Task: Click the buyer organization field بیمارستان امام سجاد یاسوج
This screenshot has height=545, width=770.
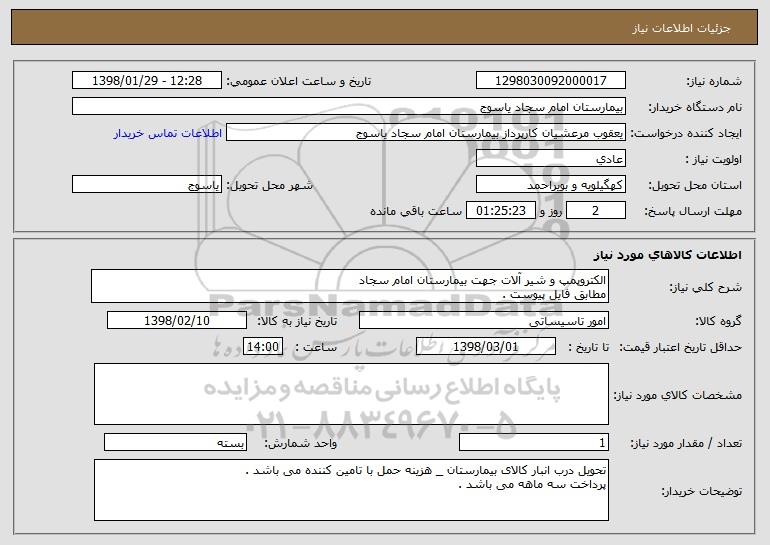Action: (349, 107)
